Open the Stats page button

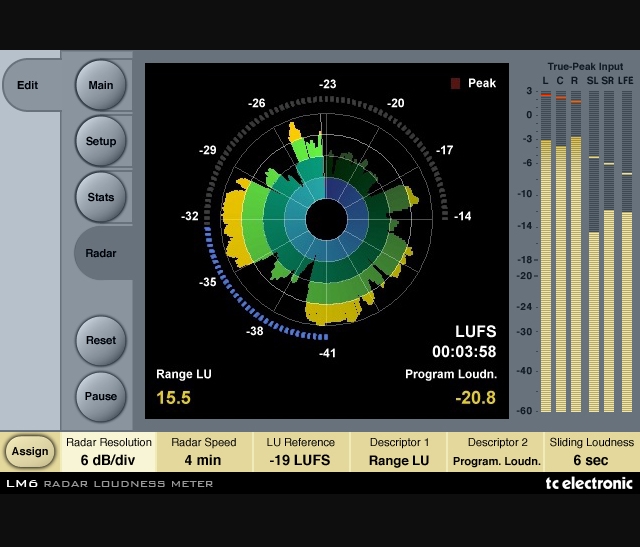[101, 197]
